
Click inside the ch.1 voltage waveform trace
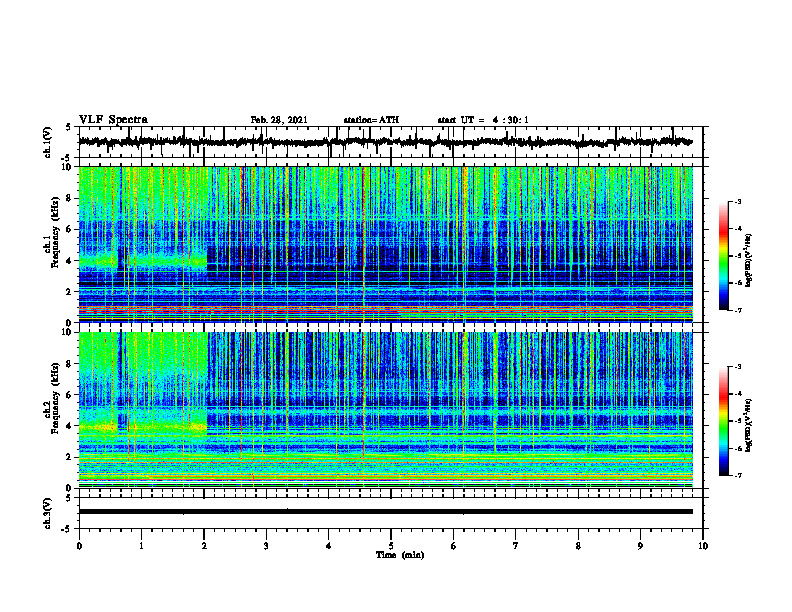click(385, 142)
